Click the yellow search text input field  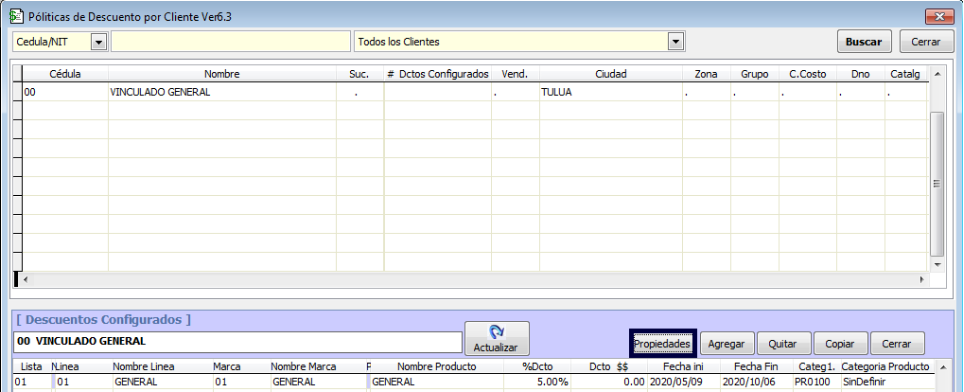pos(231,42)
